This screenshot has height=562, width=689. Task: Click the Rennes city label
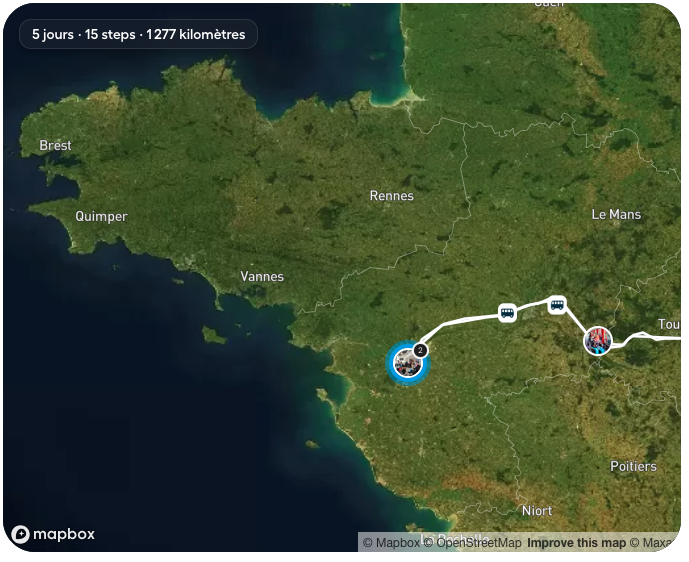(x=391, y=196)
